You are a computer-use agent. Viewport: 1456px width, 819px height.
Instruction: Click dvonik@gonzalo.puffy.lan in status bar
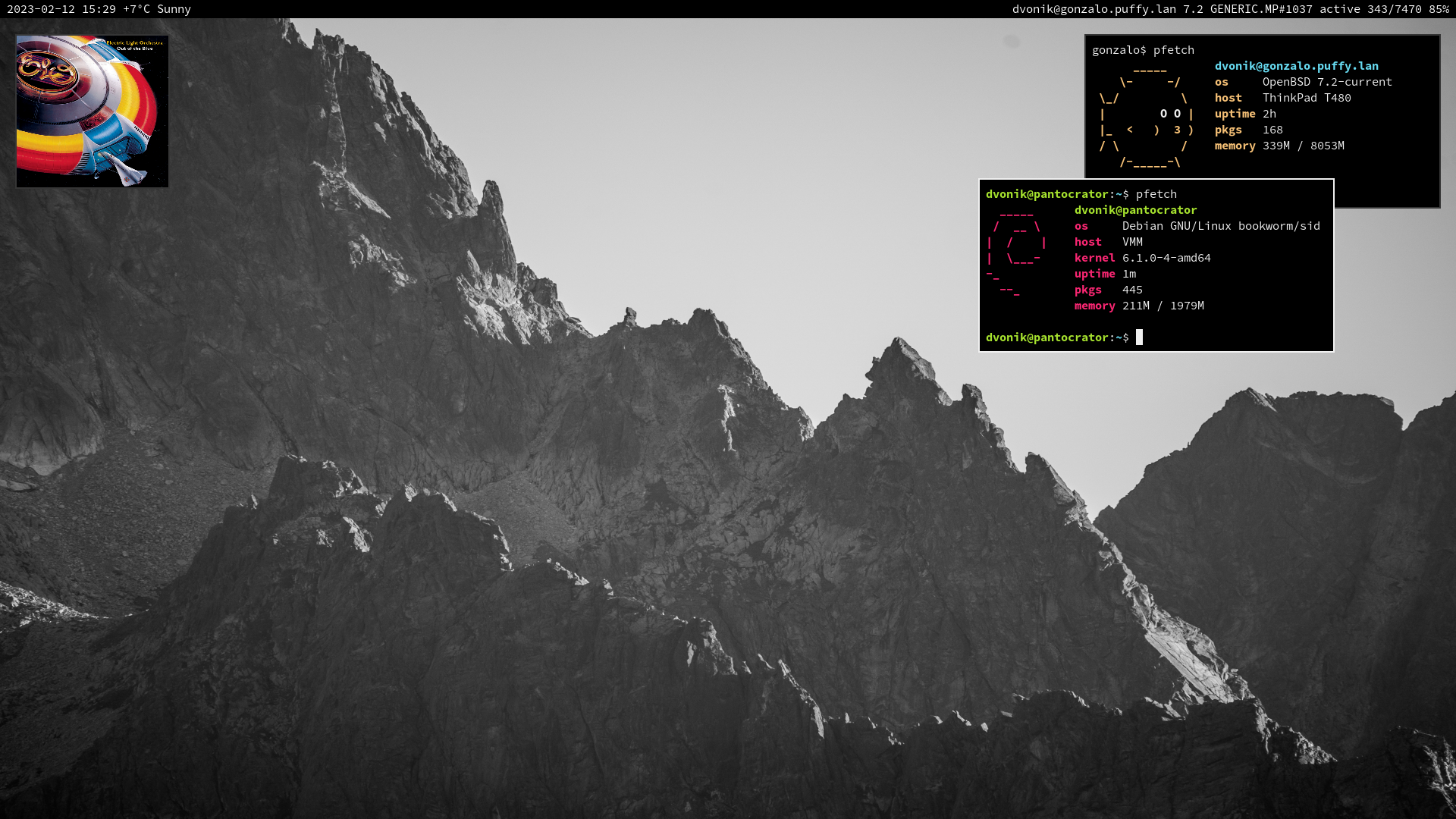pos(1094,9)
